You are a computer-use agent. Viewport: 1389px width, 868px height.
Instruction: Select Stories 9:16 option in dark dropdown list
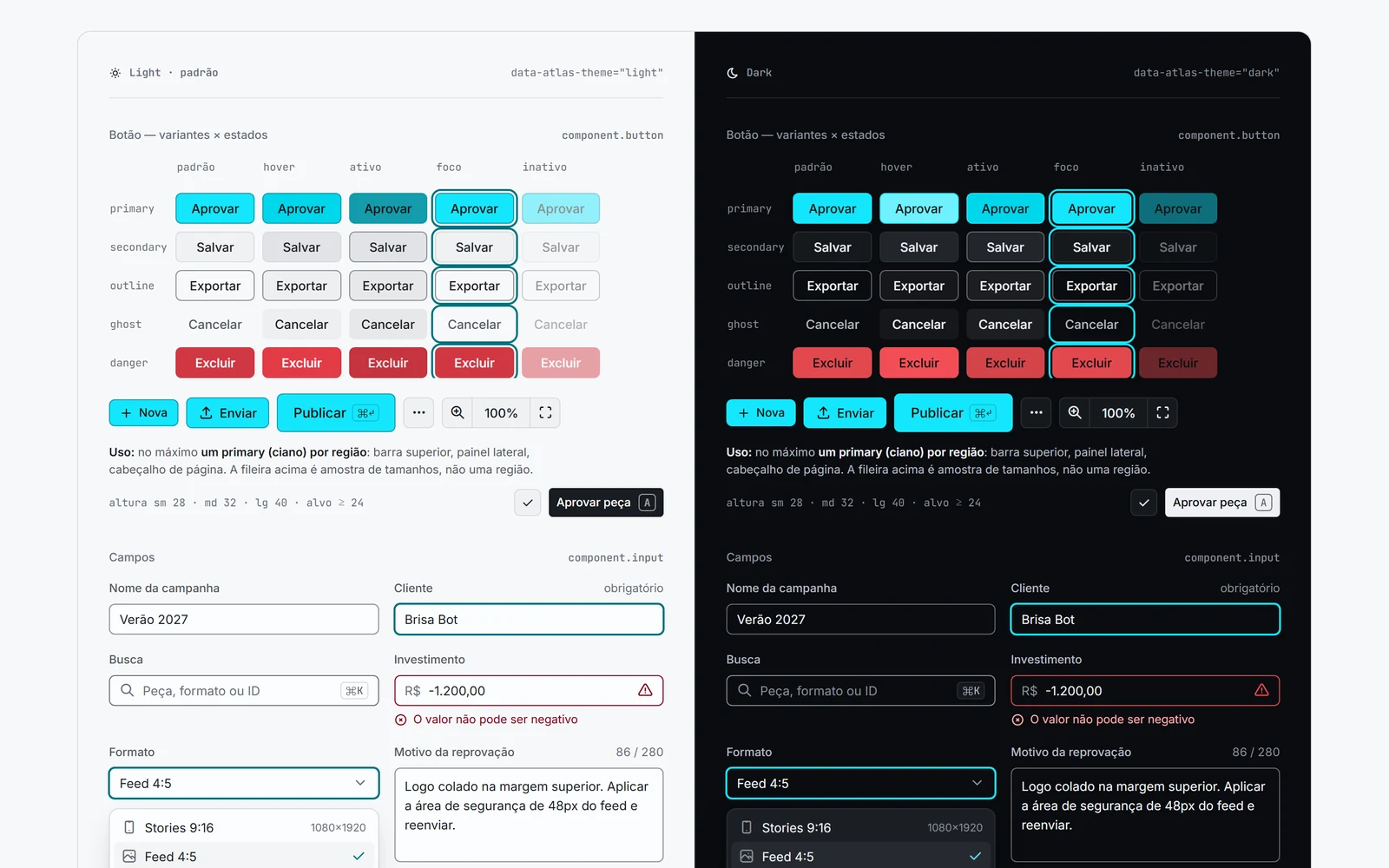[x=860, y=828]
